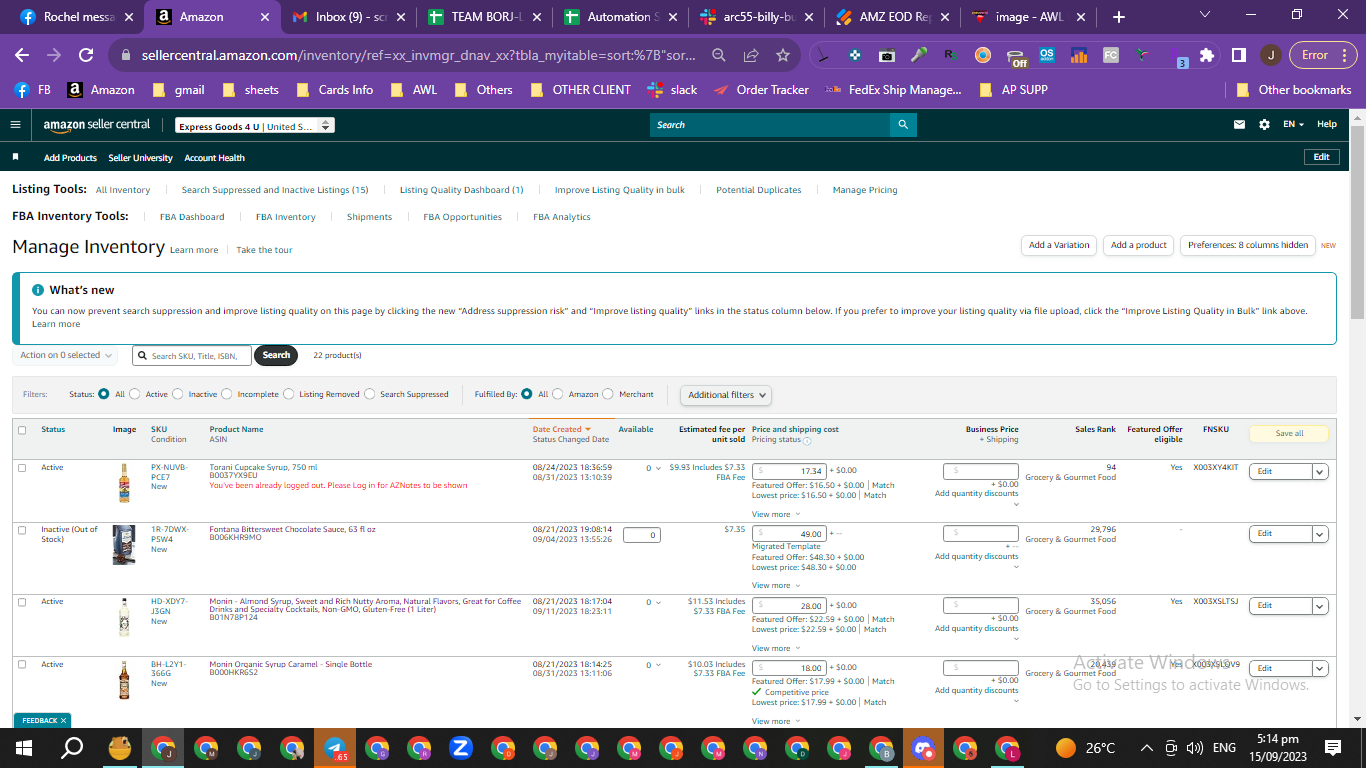This screenshot has height=768, width=1366.
Task: Click the Add a product button
Action: click(1139, 245)
